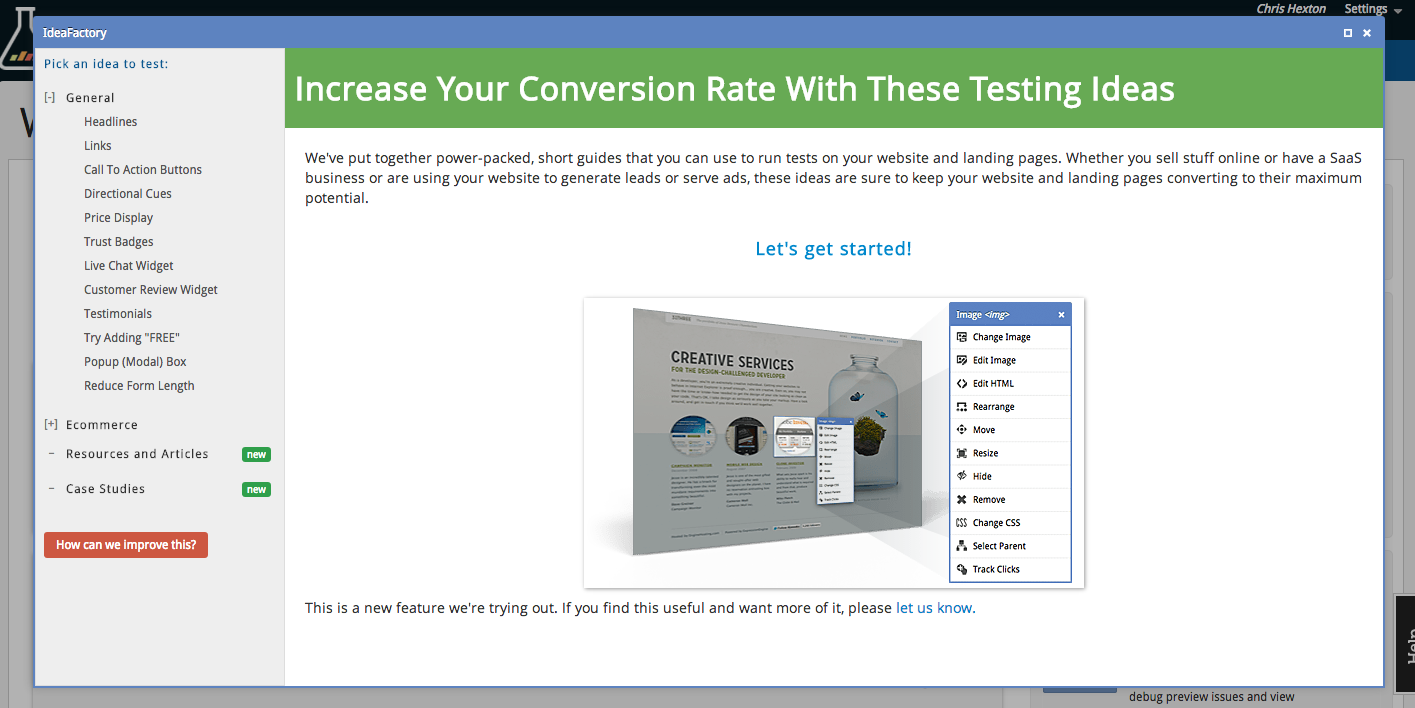Choose Reduce Form Length idea
The height and width of the screenshot is (708, 1415).
click(139, 386)
